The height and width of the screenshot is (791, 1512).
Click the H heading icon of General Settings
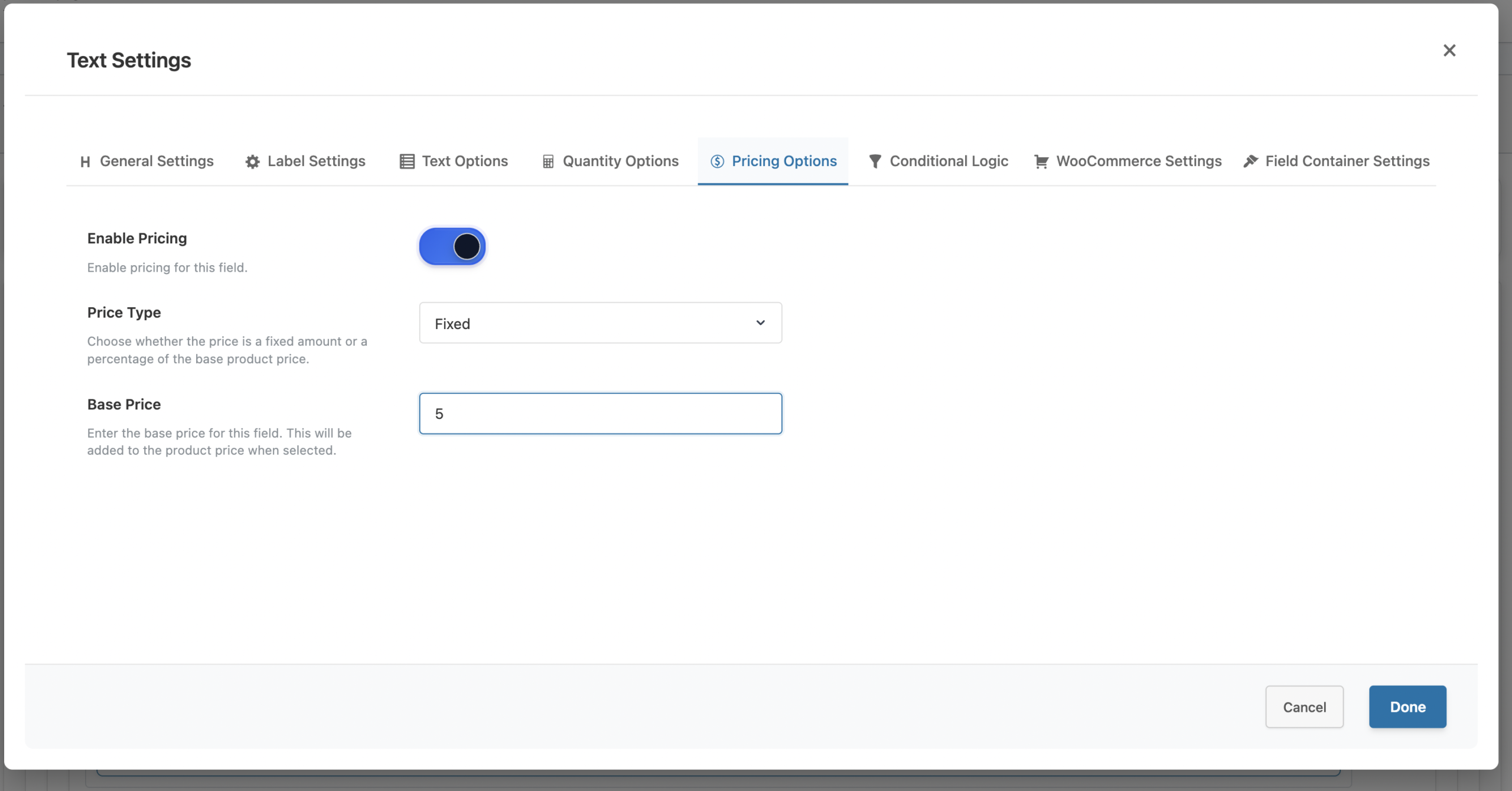tap(85, 162)
